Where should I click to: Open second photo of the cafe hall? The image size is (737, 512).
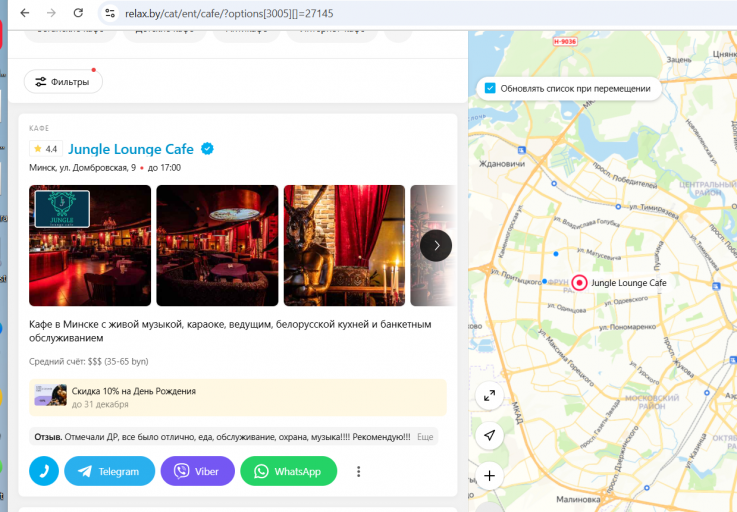[217, 245]
